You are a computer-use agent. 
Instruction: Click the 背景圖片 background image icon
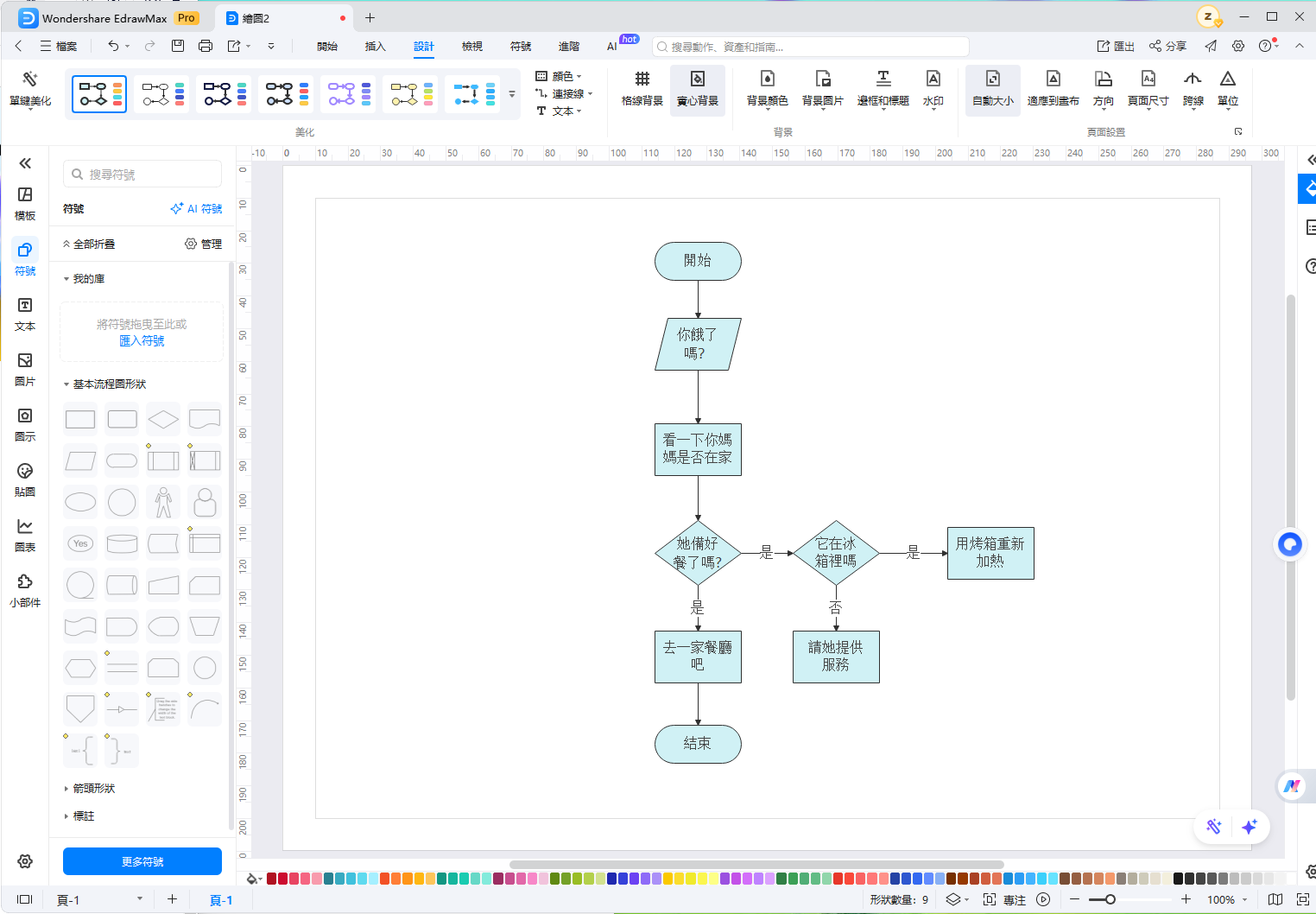pos(823,89)
